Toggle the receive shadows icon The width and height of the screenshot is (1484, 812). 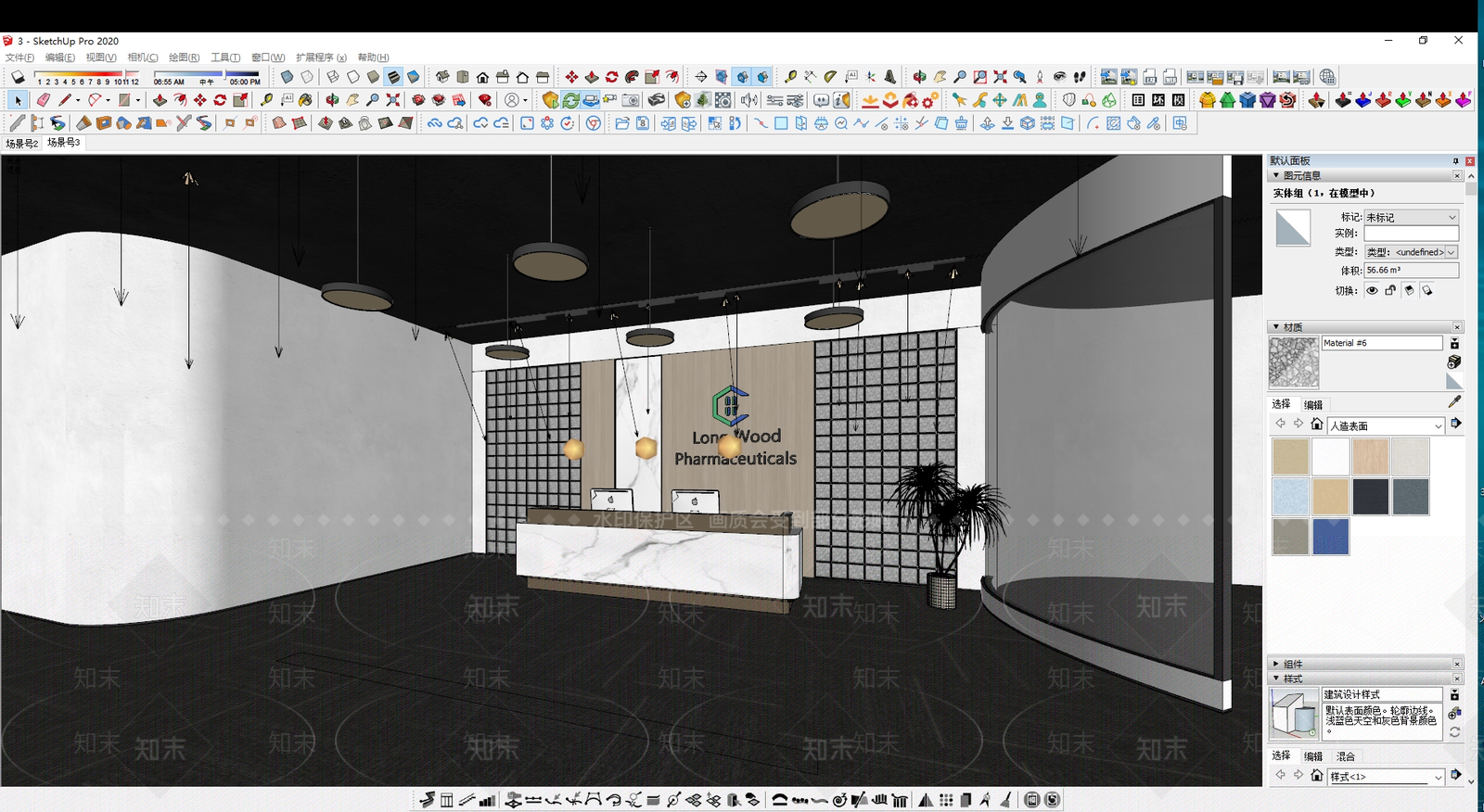click(1409, 290)
